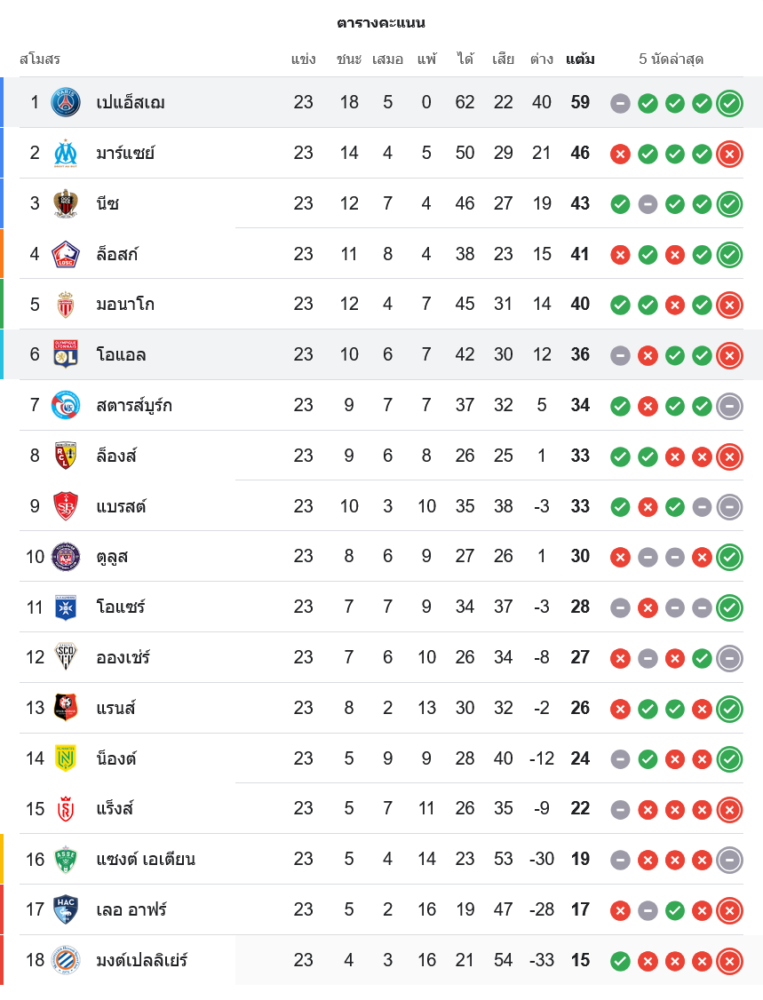763x1000 pixels.
Task: Click the ตูลูส team name
Action: tap(112, 556)
